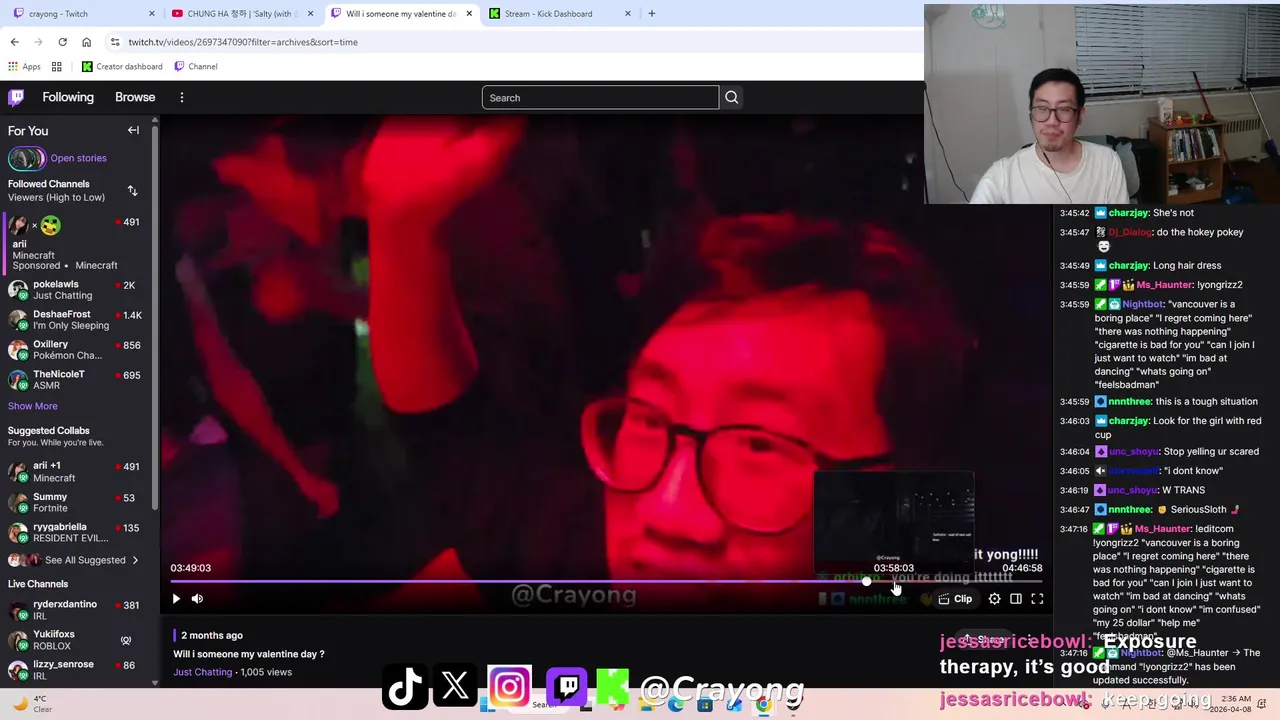Toggle theatre mode in the player
The image size is (1280, 720).
[x=1016, y=599]
